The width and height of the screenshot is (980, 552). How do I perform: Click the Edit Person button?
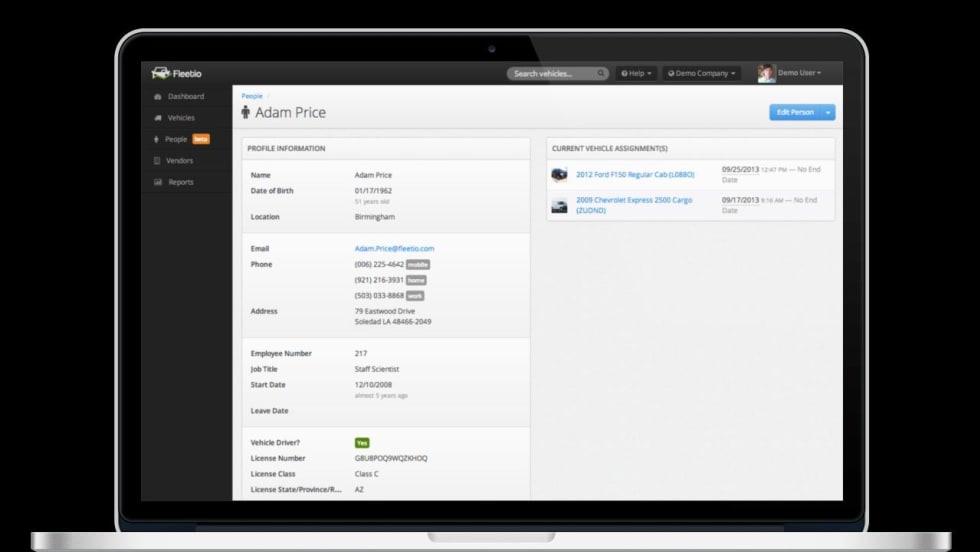click(x=795, y=112)
